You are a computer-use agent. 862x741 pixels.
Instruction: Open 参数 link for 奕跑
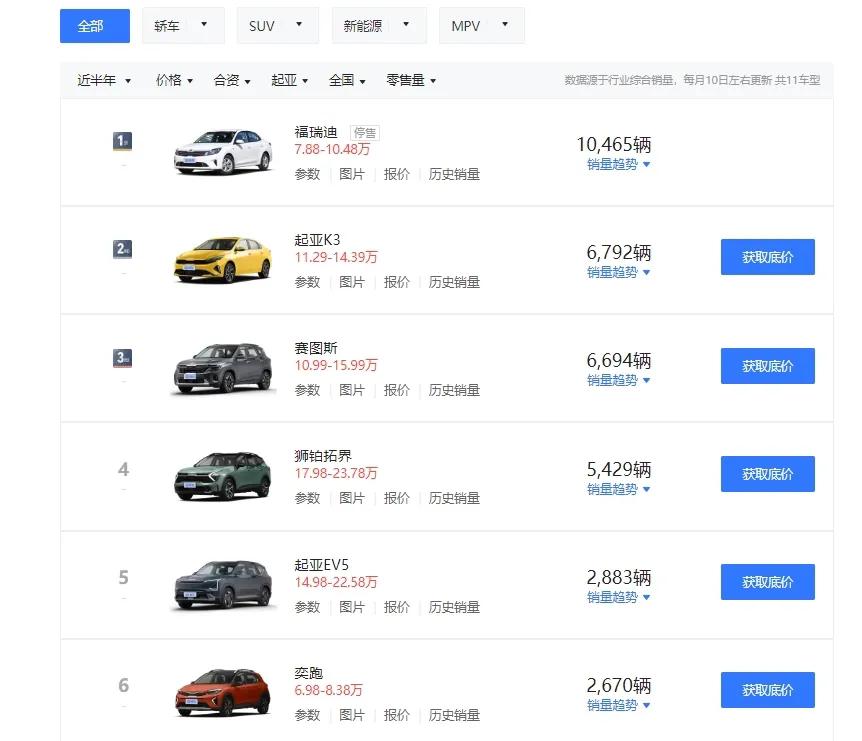click(x=307, y=715)
